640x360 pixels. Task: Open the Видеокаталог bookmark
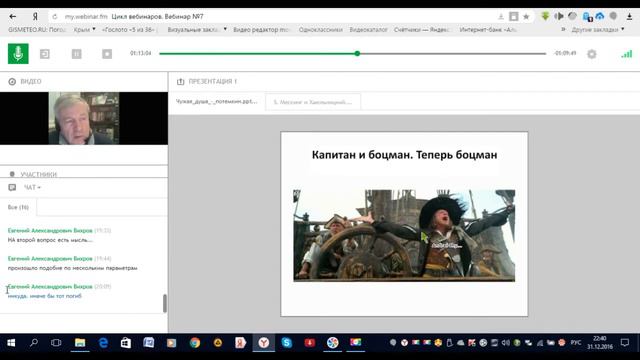click(368, 30)
